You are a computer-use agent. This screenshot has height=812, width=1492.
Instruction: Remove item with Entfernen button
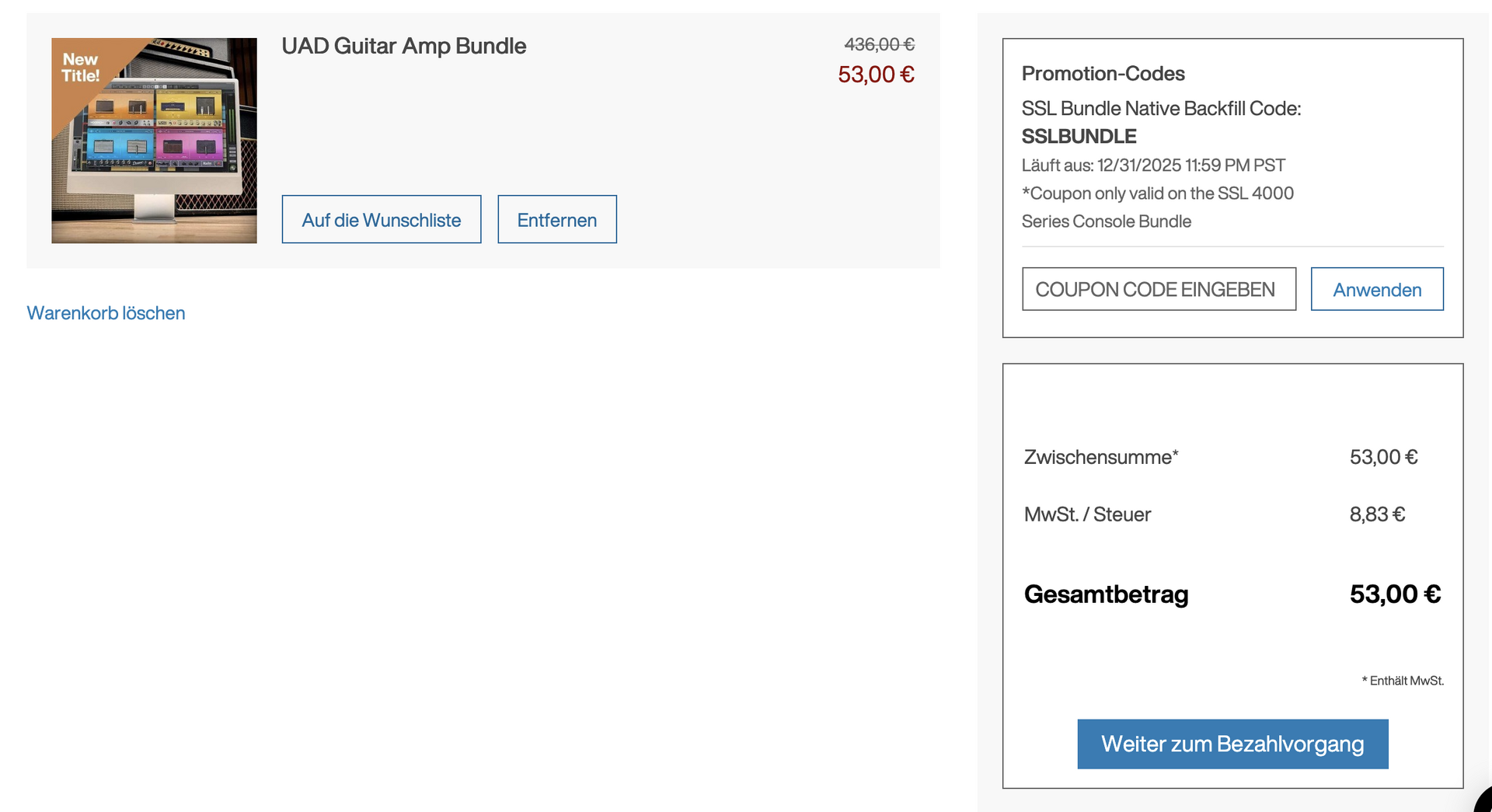(556, 220)
